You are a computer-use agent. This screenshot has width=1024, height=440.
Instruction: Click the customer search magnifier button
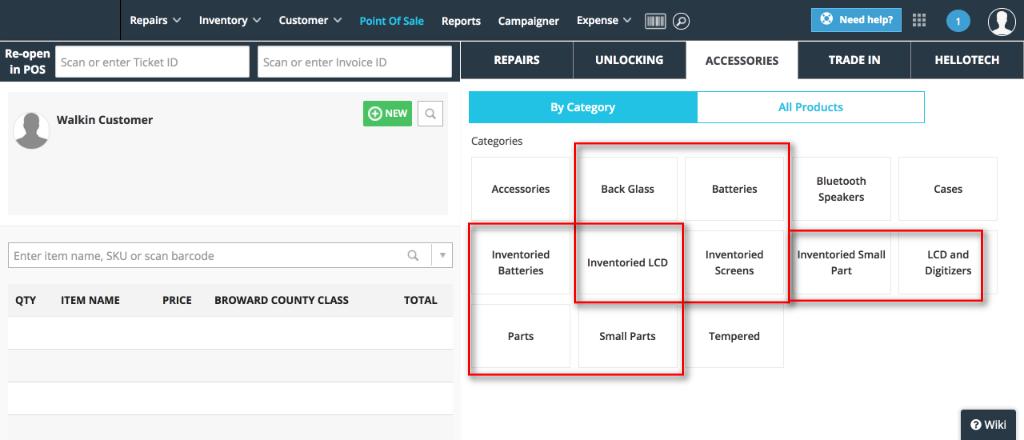(x=430, y=114)
